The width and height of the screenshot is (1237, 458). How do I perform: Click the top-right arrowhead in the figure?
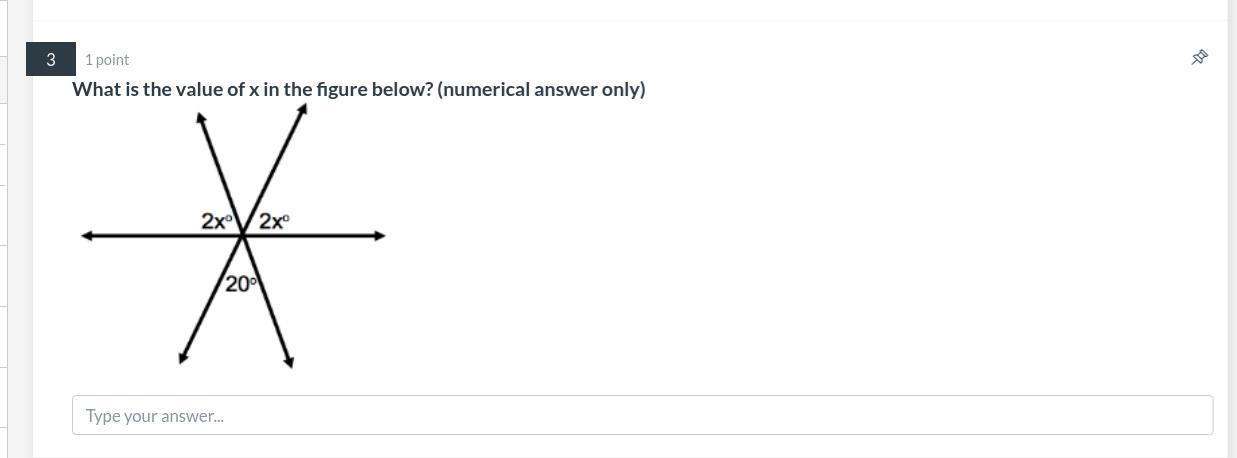click(303, 109)
